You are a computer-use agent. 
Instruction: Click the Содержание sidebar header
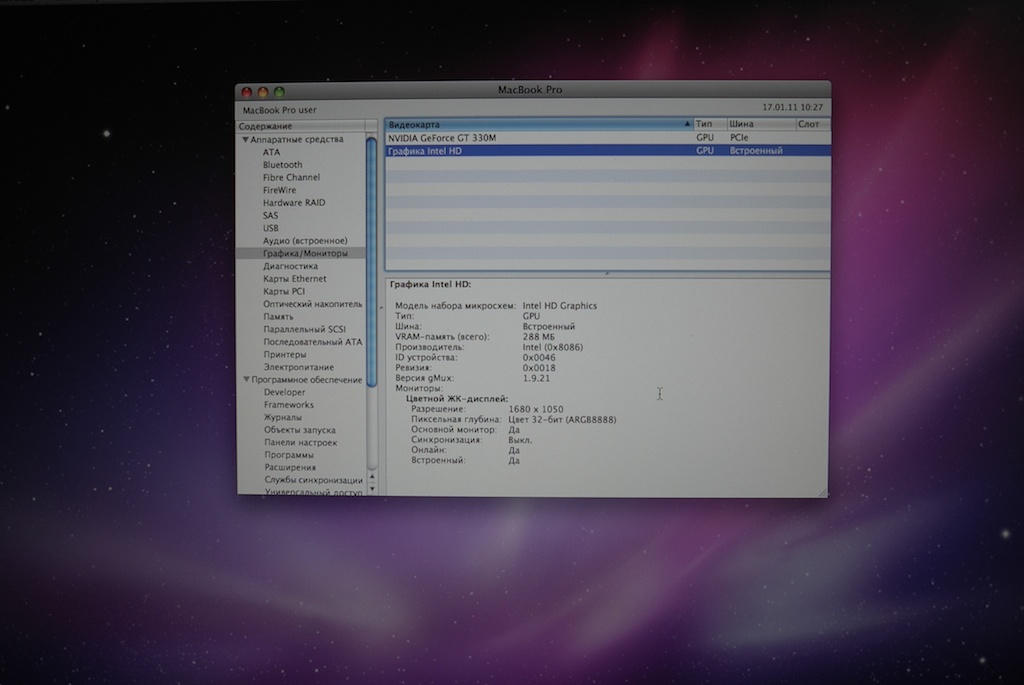tap(301, 126)
